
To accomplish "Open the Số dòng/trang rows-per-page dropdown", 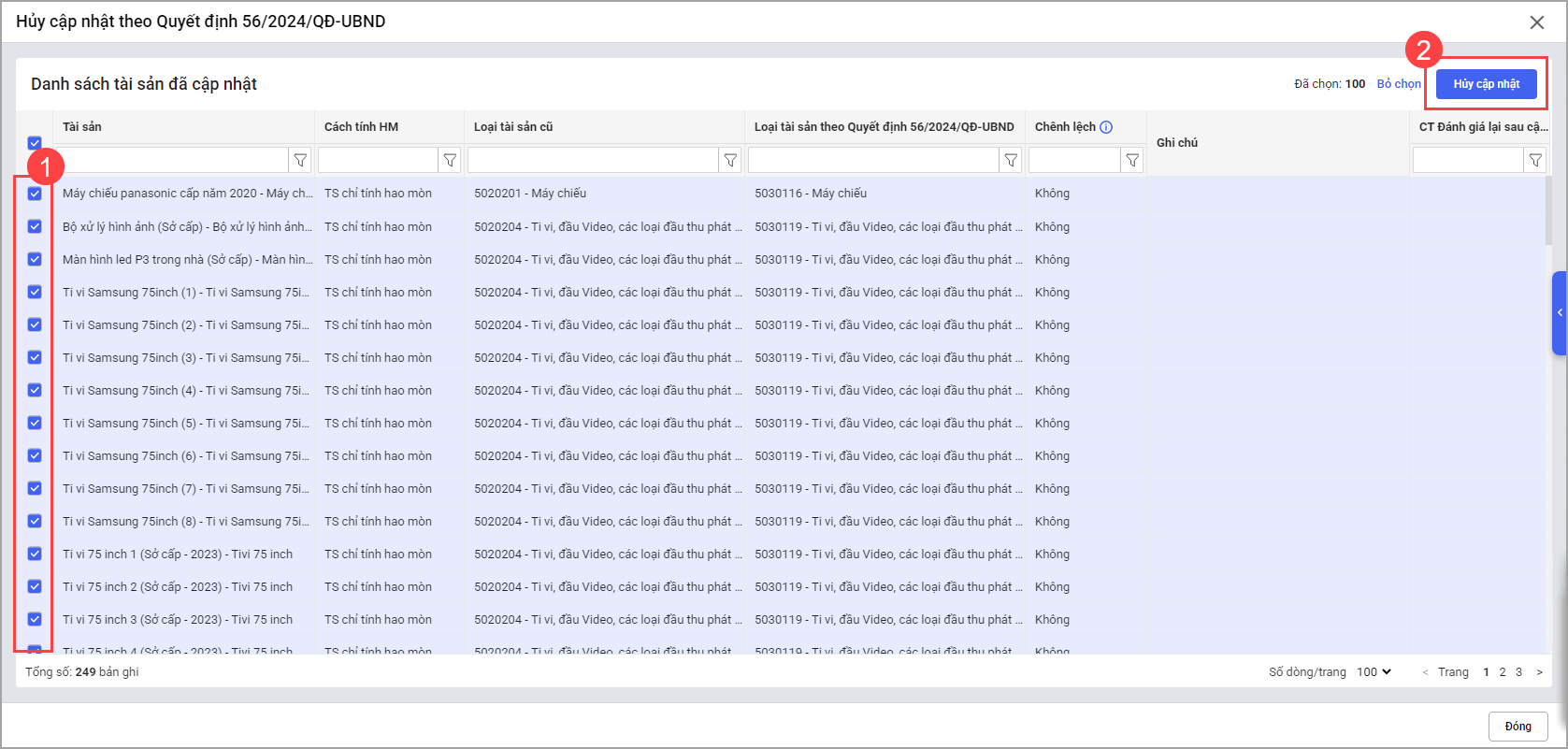I will (1374, 671).
